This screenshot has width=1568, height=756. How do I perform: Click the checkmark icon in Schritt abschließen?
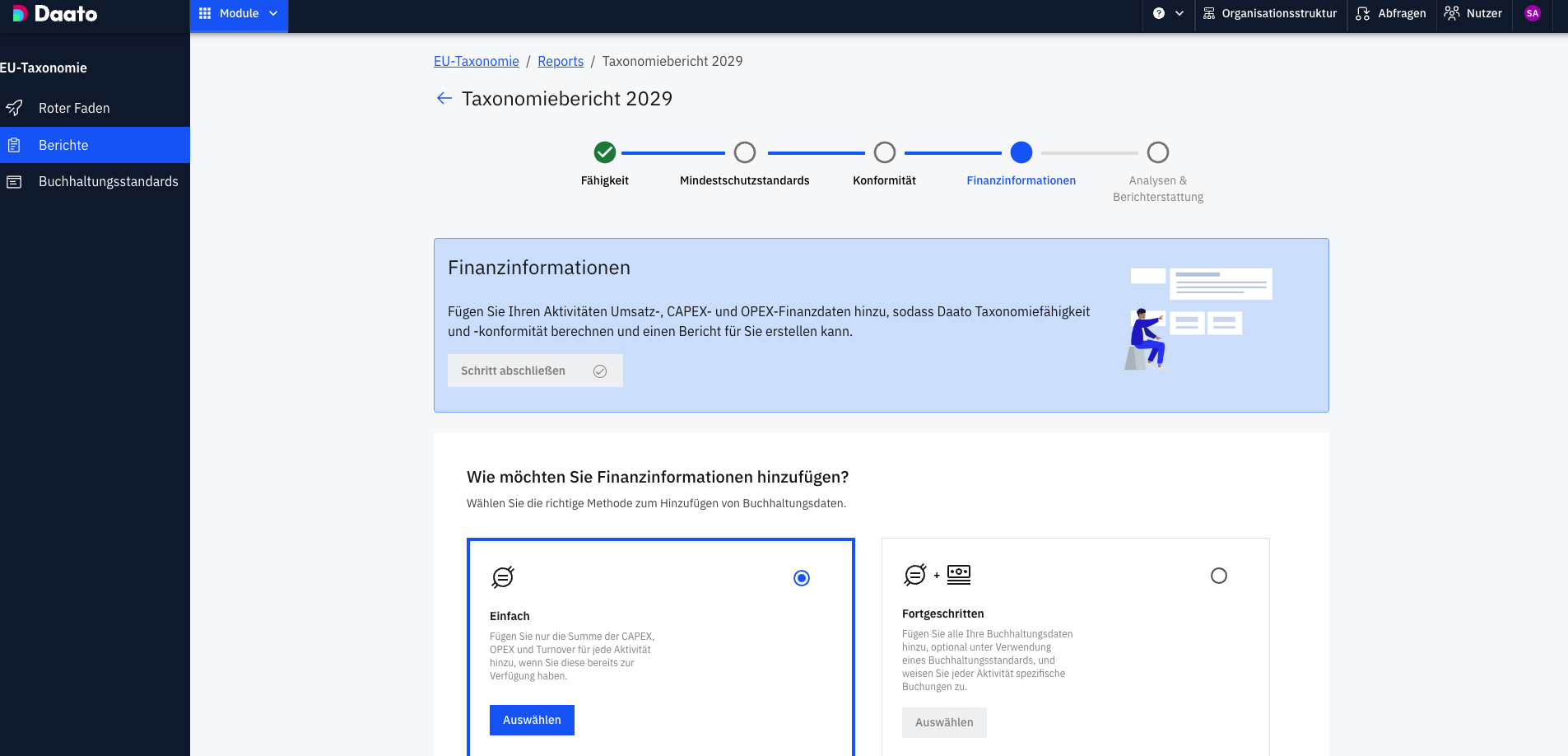pyautogui.click(x=600, y=371)
